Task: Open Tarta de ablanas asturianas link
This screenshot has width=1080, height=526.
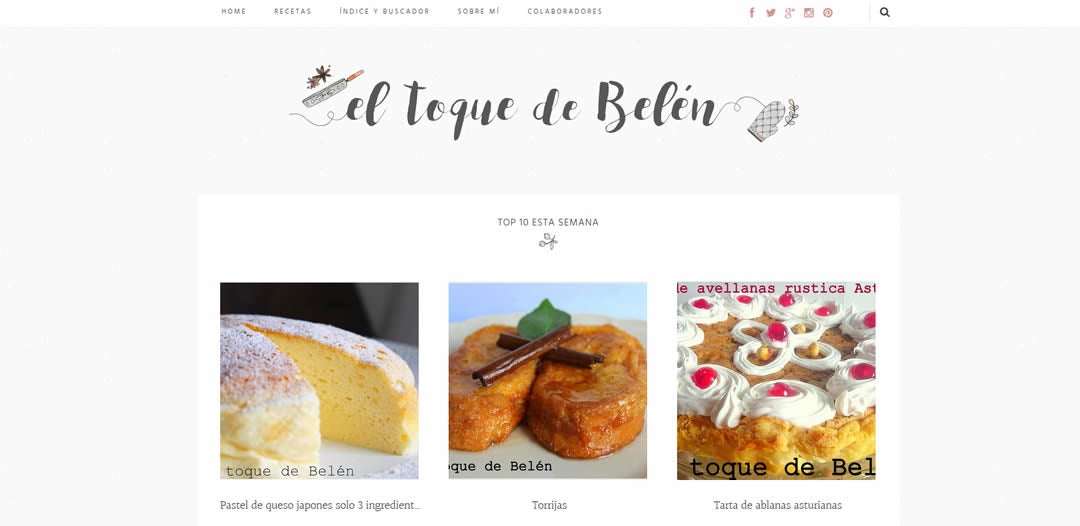Action: 777,505
